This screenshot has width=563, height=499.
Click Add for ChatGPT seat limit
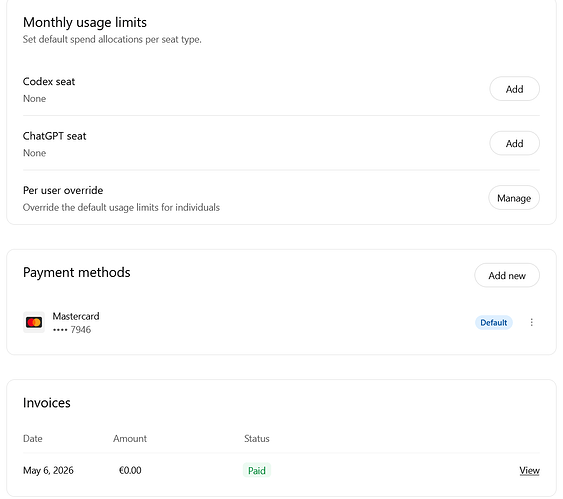point(514,143)
